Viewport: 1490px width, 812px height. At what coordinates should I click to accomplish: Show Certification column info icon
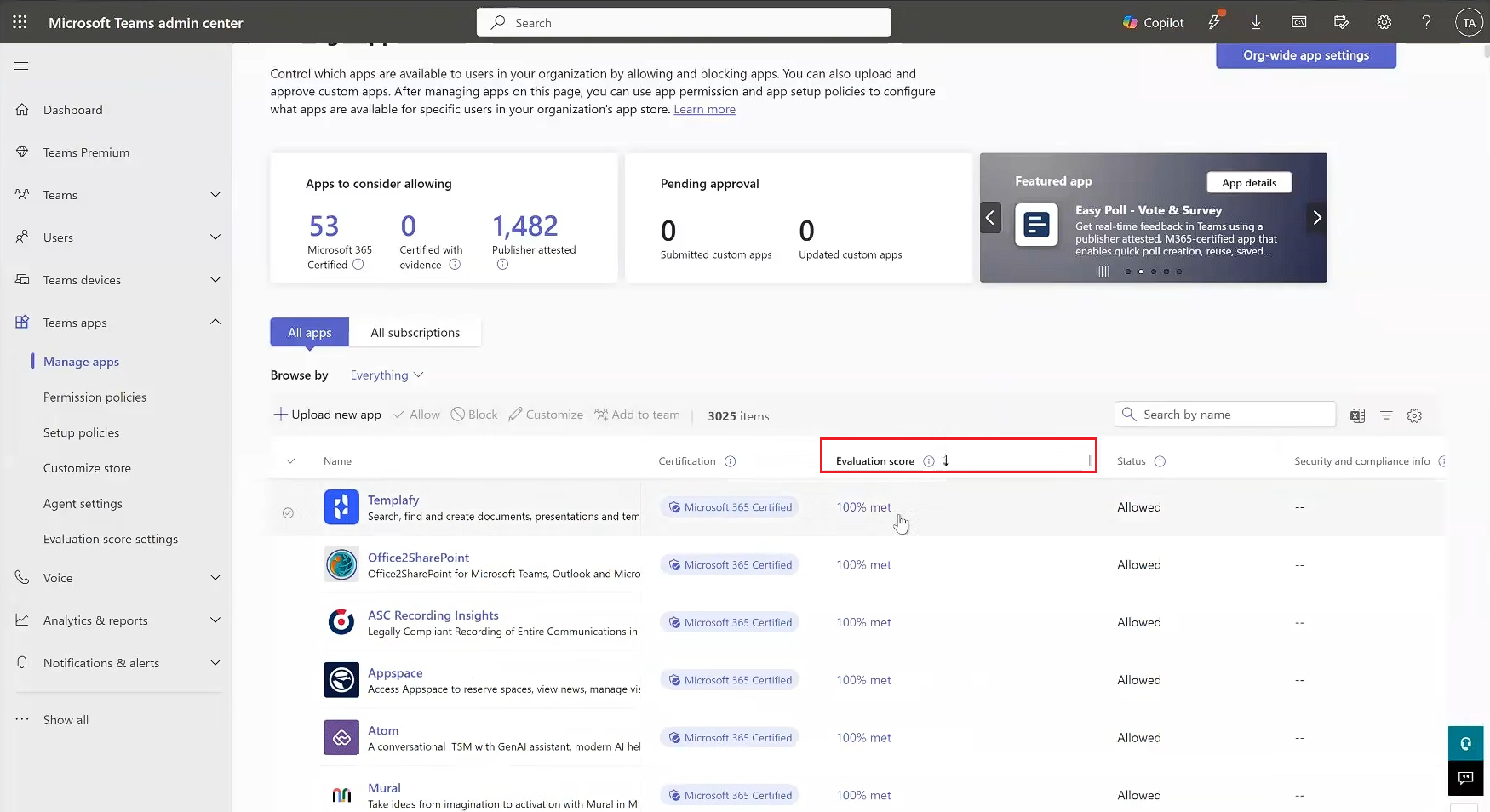pos(730,461)
